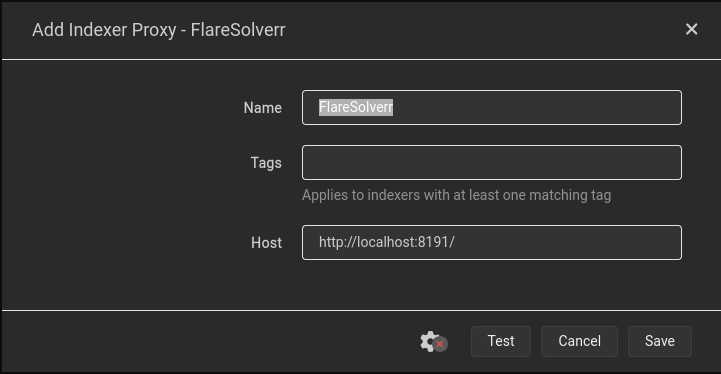
Task: Click the red x badge on the gear
Action: point(440,344)
